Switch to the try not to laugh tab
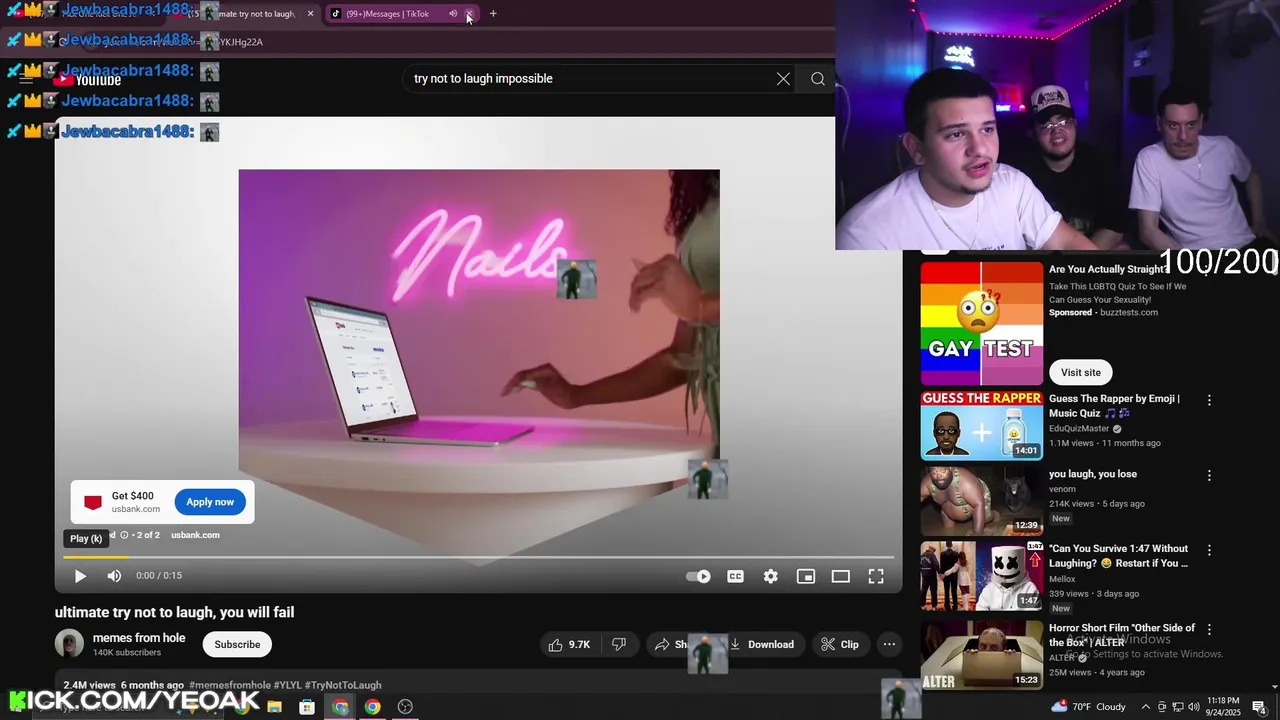Screen dimensions: 1280x720 pyautogui.click(x=250, y=14)
